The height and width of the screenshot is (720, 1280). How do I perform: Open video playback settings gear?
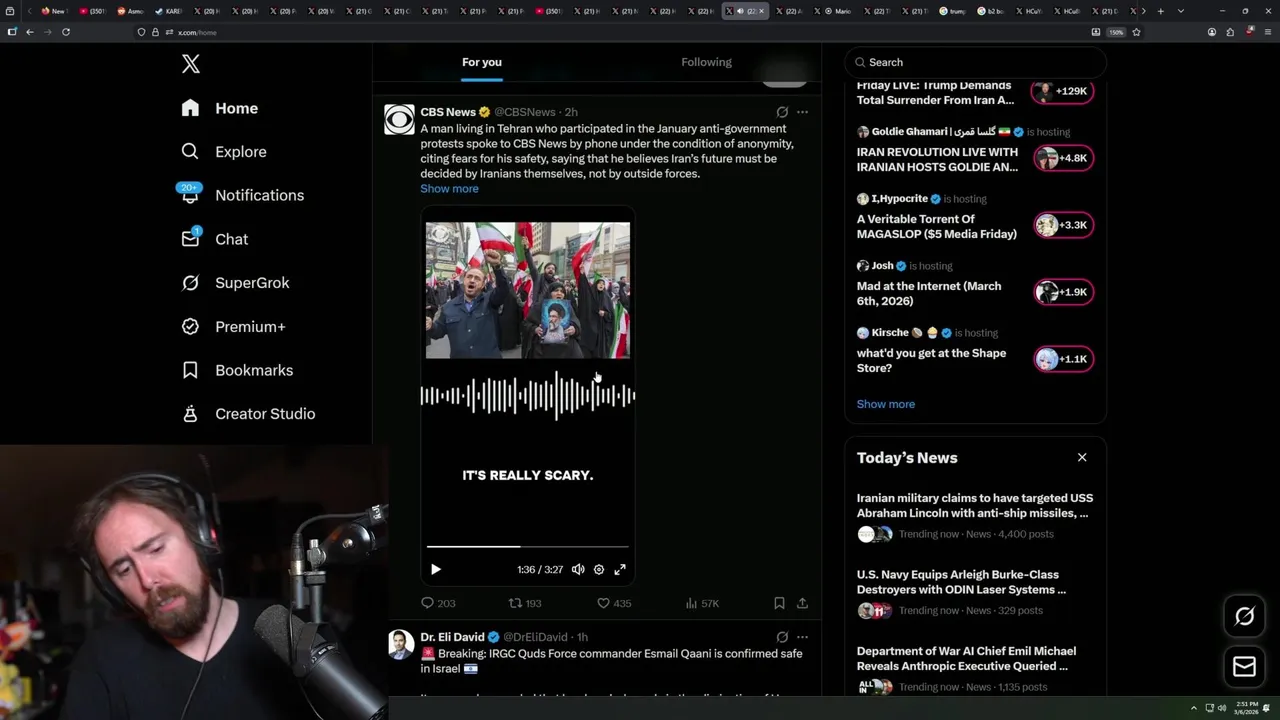(x=599, y=569)
